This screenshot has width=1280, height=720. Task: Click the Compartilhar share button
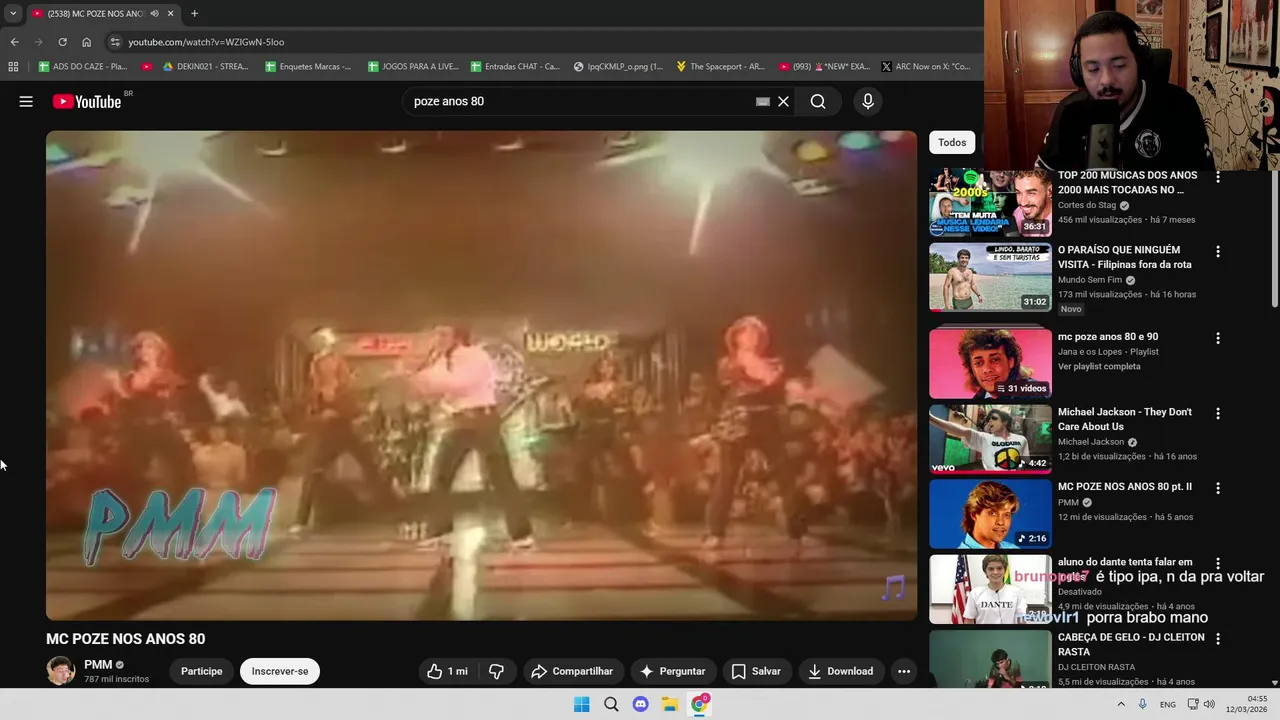click(x=572, y=671)
